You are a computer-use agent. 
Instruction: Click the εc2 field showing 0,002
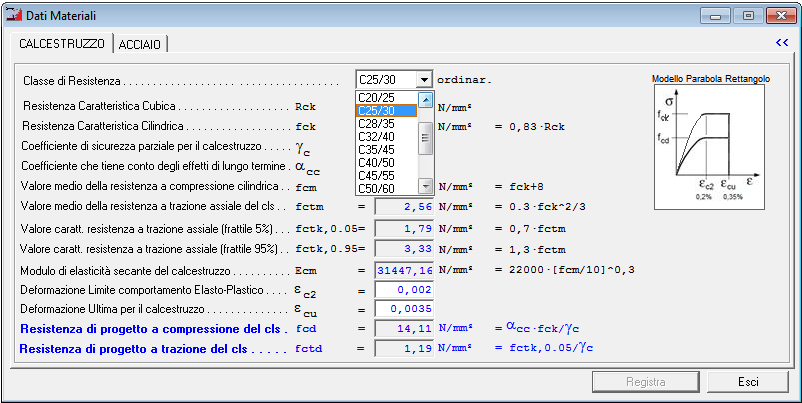404,290
